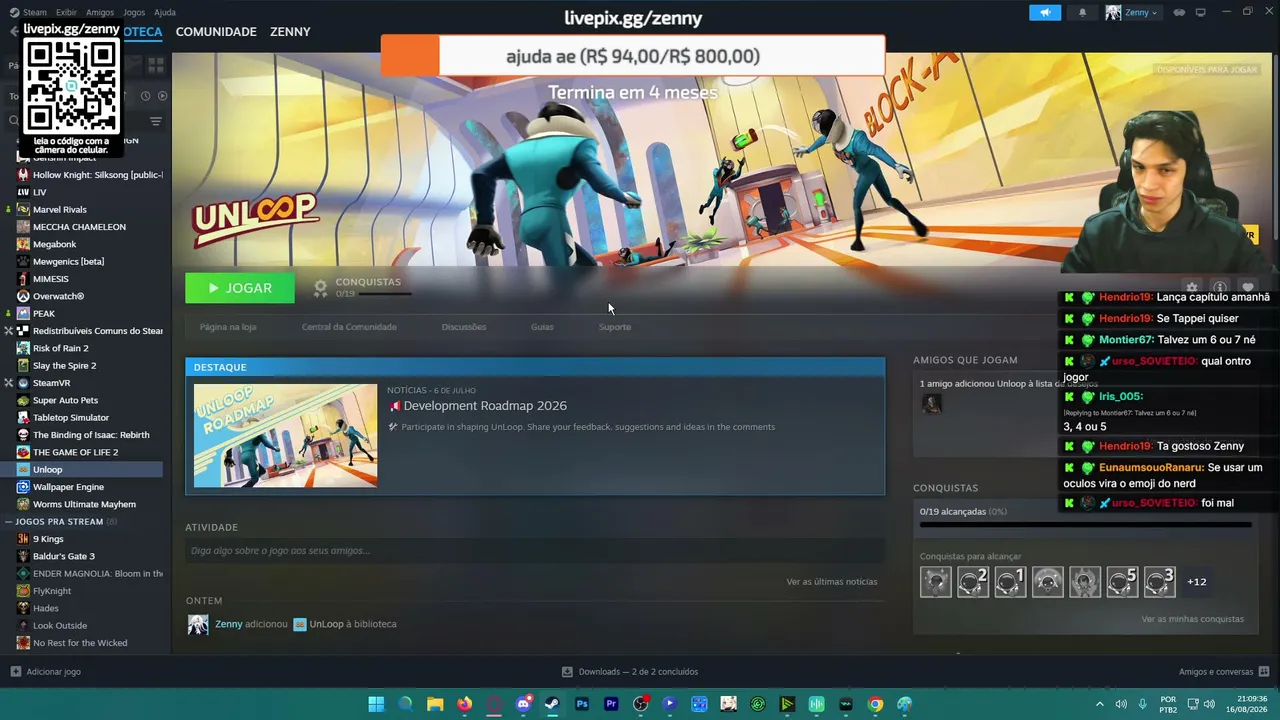Screen dimensions: 1280x720
Task: Open the ZENNY profile tab
Action: tap(290, 32)
